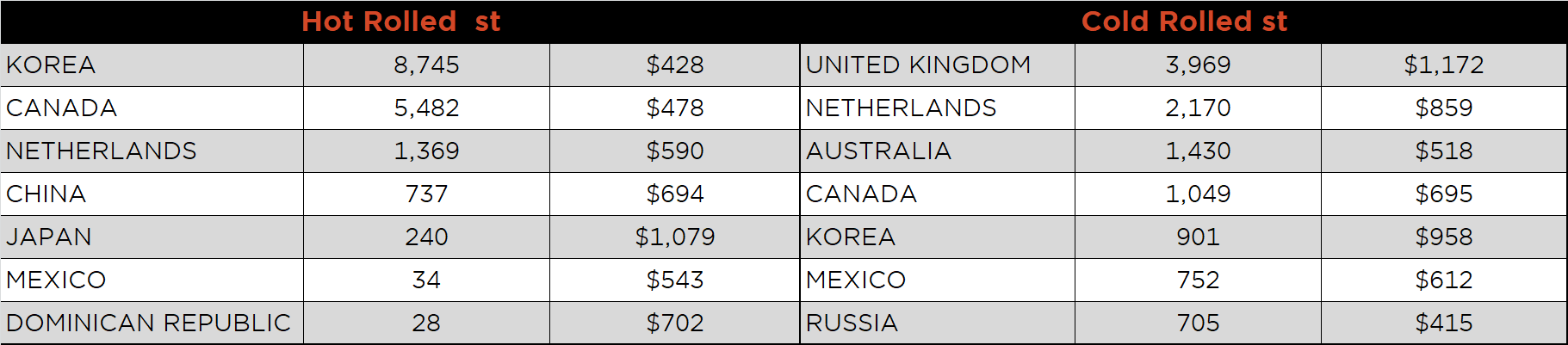Select the AUSTRALIA row label
The height and width of the screenshot is (345, 1568).
pyautogui.click(x=938, y=151)
